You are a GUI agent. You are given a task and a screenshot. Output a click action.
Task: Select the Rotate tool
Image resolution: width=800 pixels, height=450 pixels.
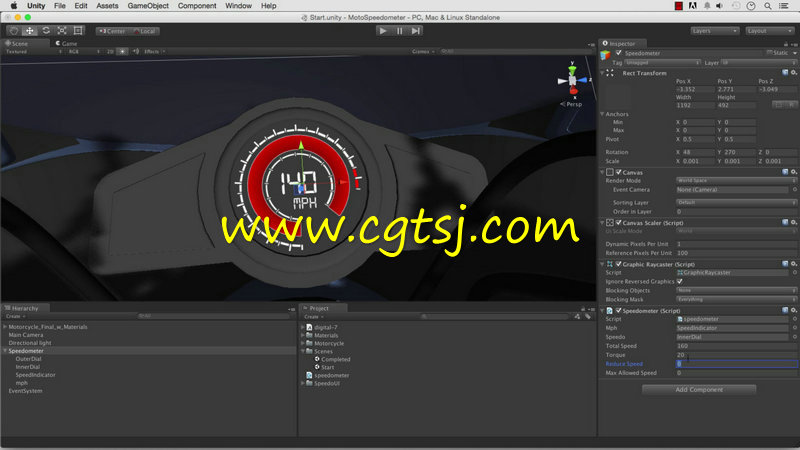click(46, 31)
